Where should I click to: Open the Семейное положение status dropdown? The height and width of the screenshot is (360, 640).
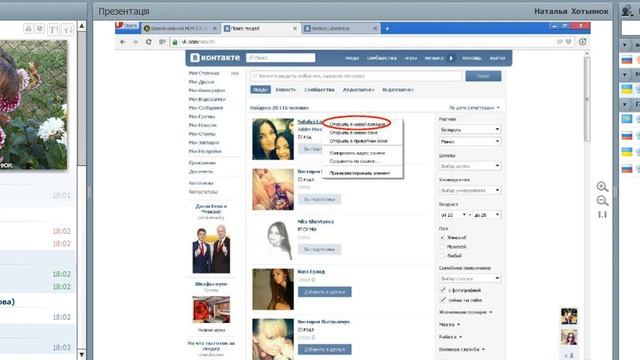pyautogui.click(x=470, y=278)
